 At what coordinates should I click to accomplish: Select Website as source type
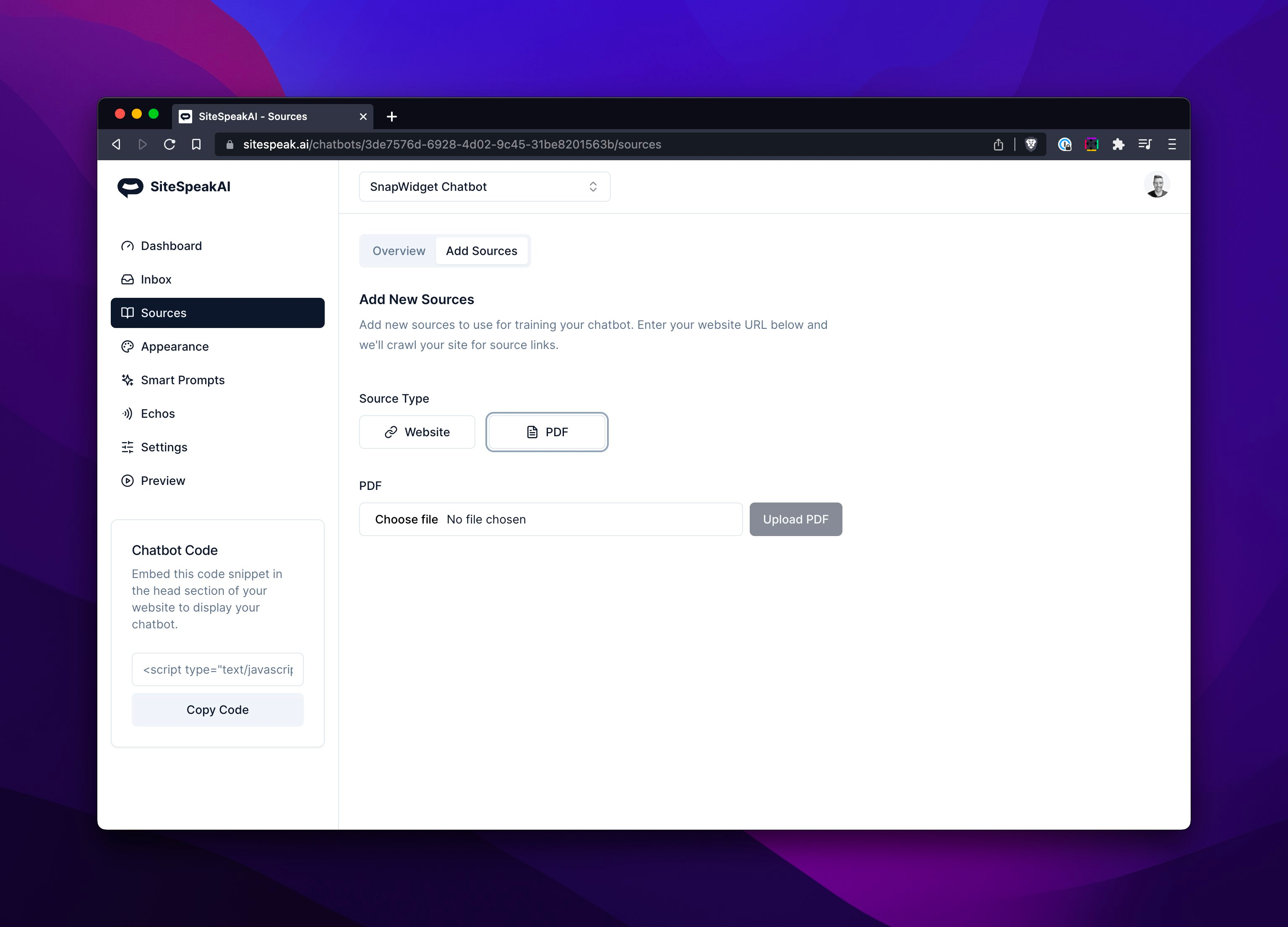pyautogui.click(x=417, y=432)
